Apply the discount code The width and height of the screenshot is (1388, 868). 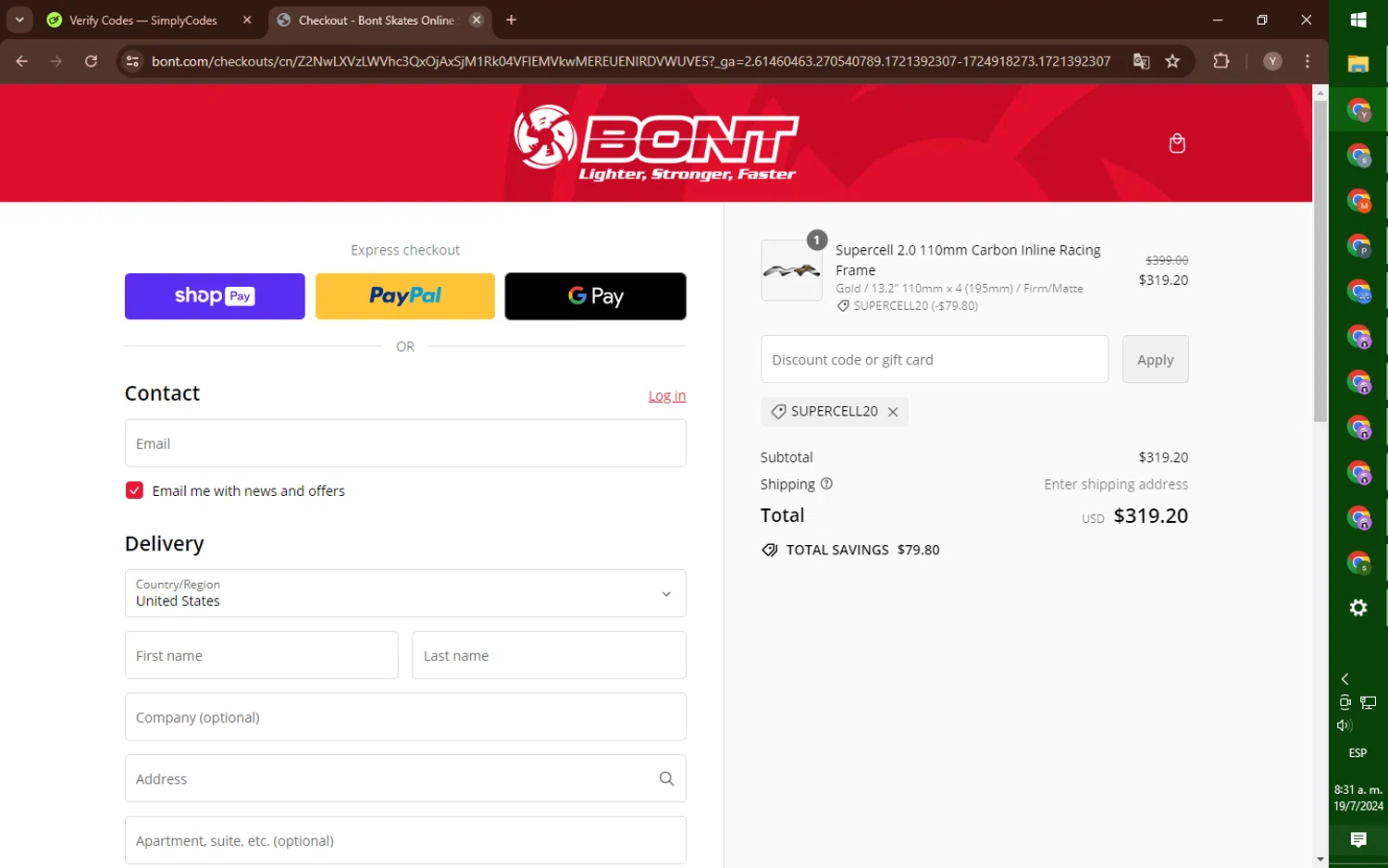coord(1156,359)
